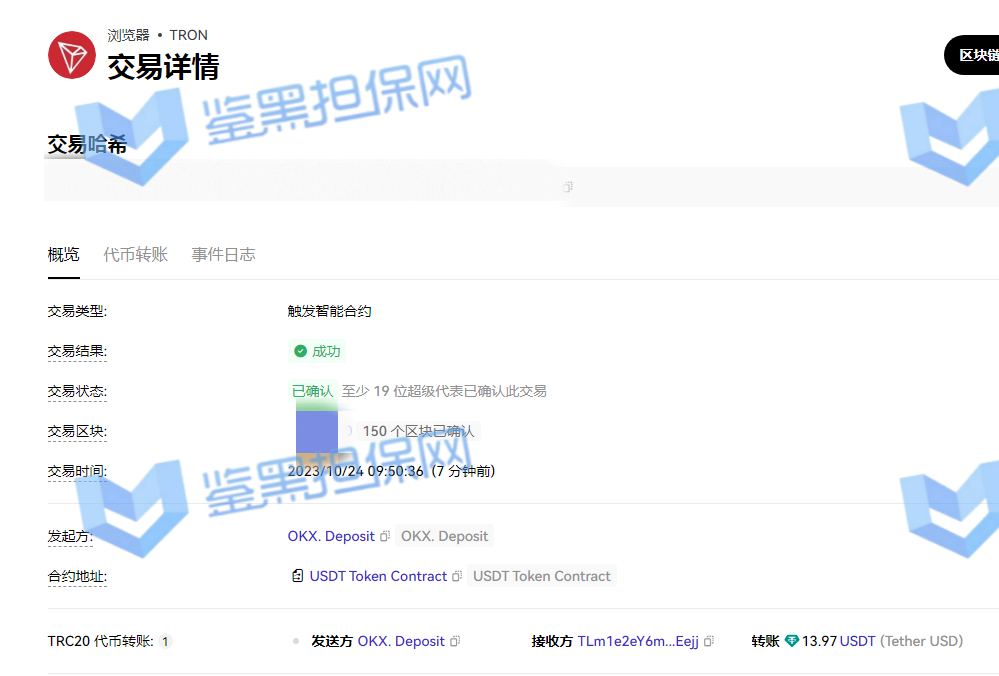Click the green 成功 check mark icon
Screen dimensions: 999x676
pos(300,351)
